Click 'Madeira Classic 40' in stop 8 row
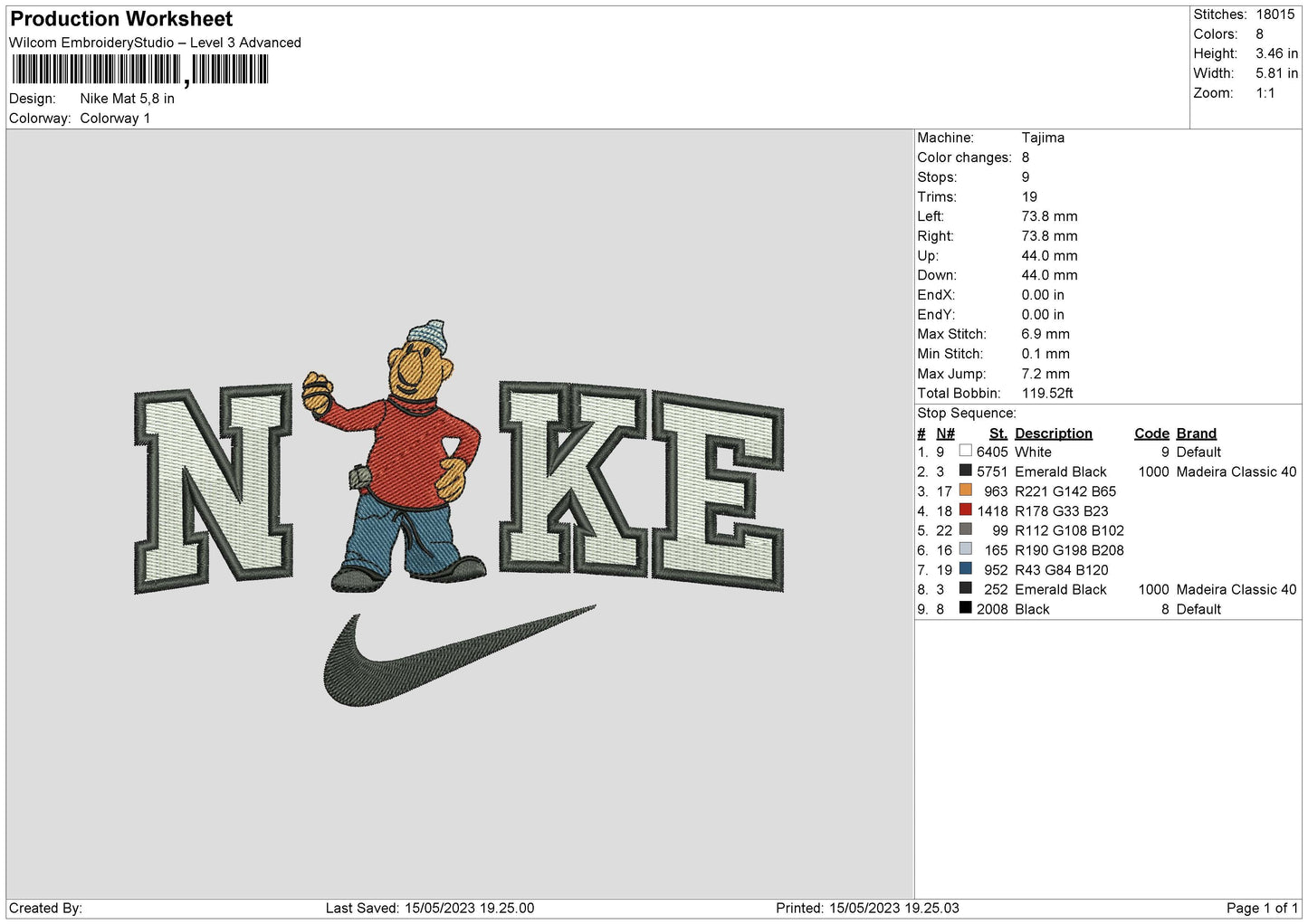1308x924 pixels. tap(1236, 589)
